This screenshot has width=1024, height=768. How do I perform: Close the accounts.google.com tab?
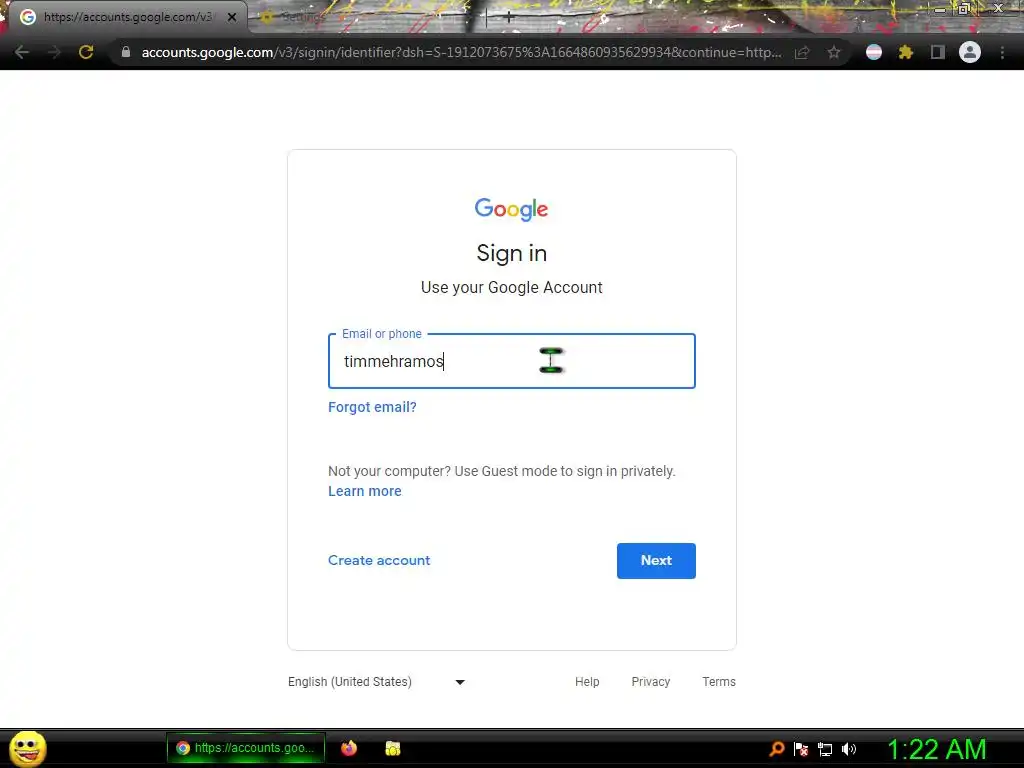pos(232,18)
